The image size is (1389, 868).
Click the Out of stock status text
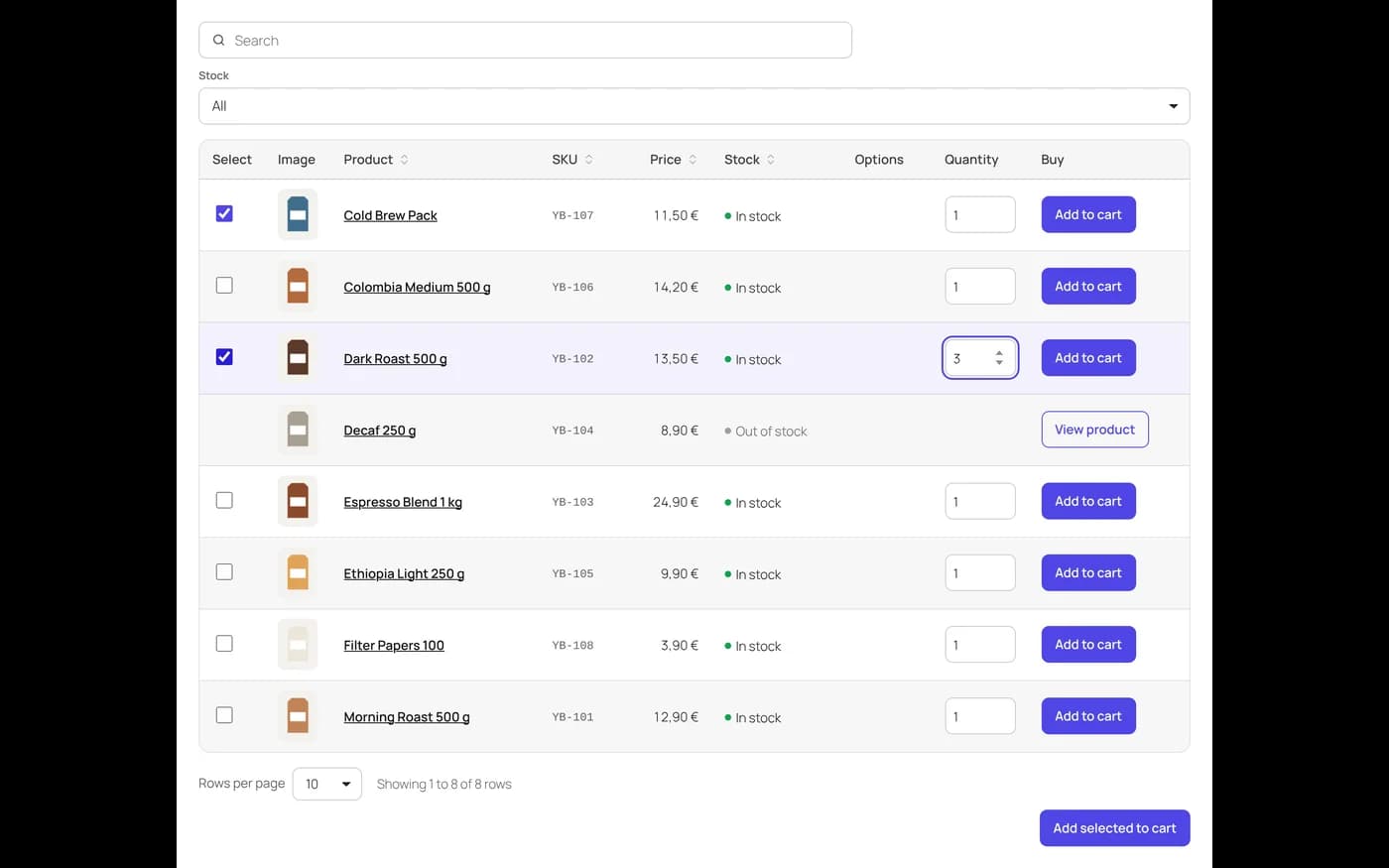(771, 432)
